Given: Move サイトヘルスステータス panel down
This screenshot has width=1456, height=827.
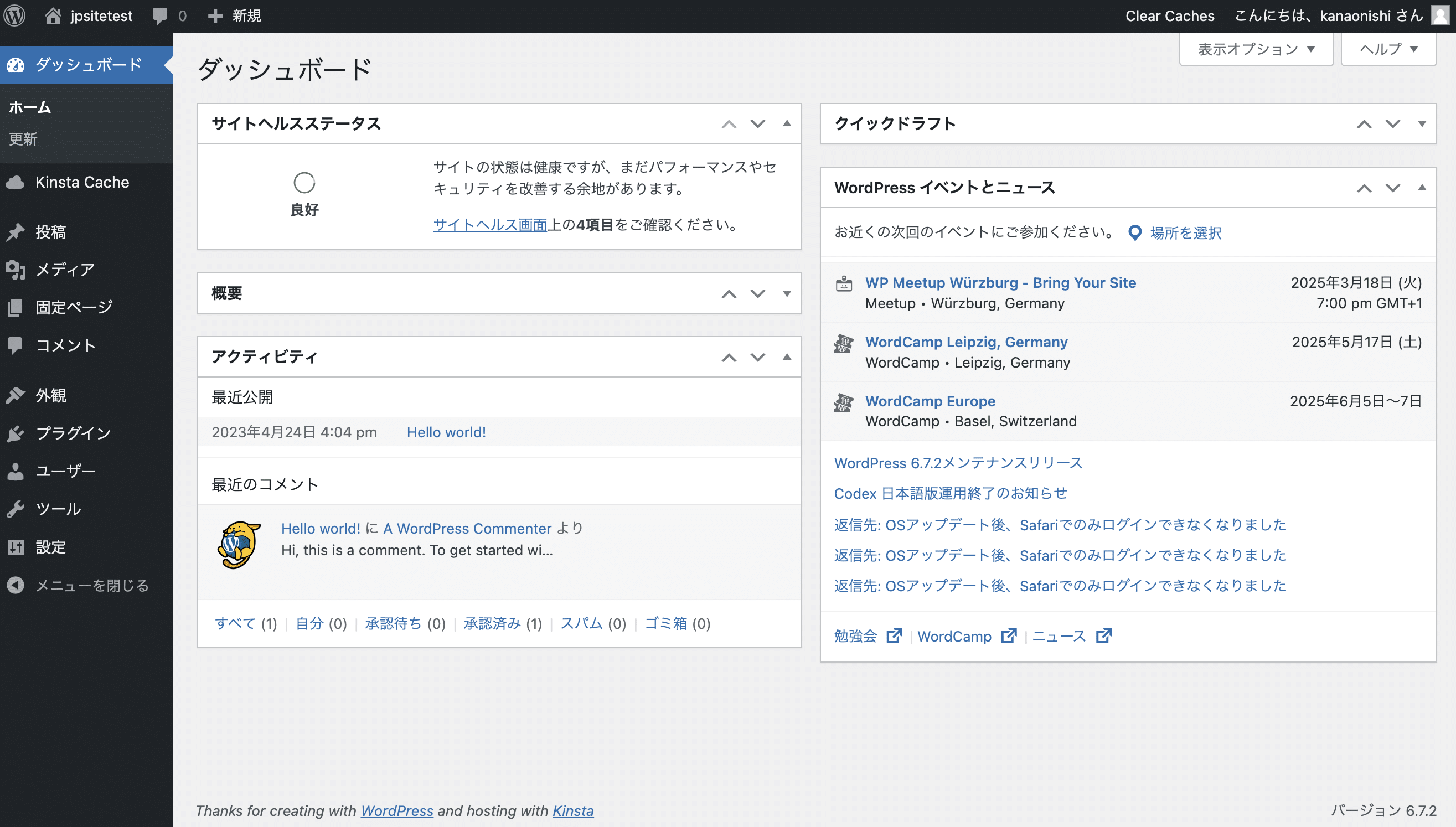Looking at the screenshot, I should click(758, 123).
